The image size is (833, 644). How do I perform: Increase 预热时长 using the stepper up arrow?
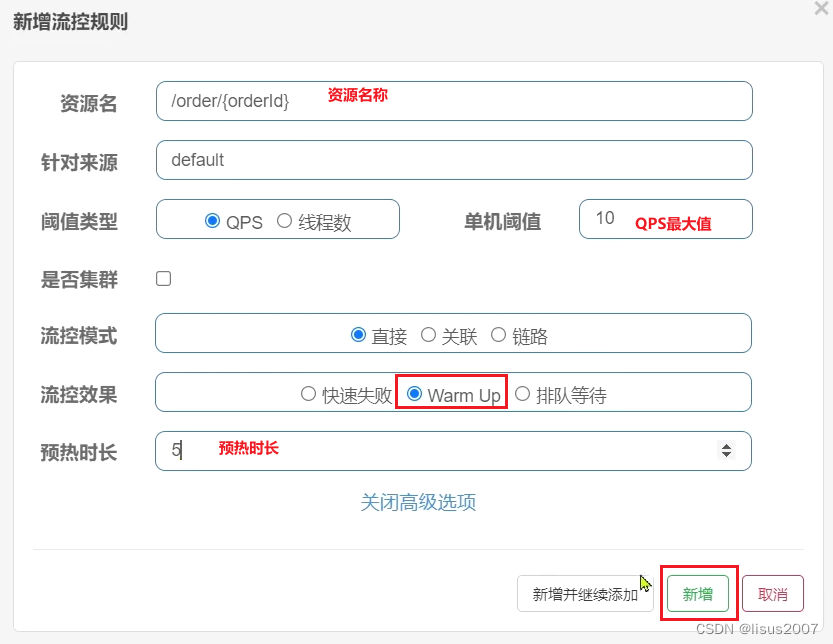pyautogui.click(x=728, y=447)
